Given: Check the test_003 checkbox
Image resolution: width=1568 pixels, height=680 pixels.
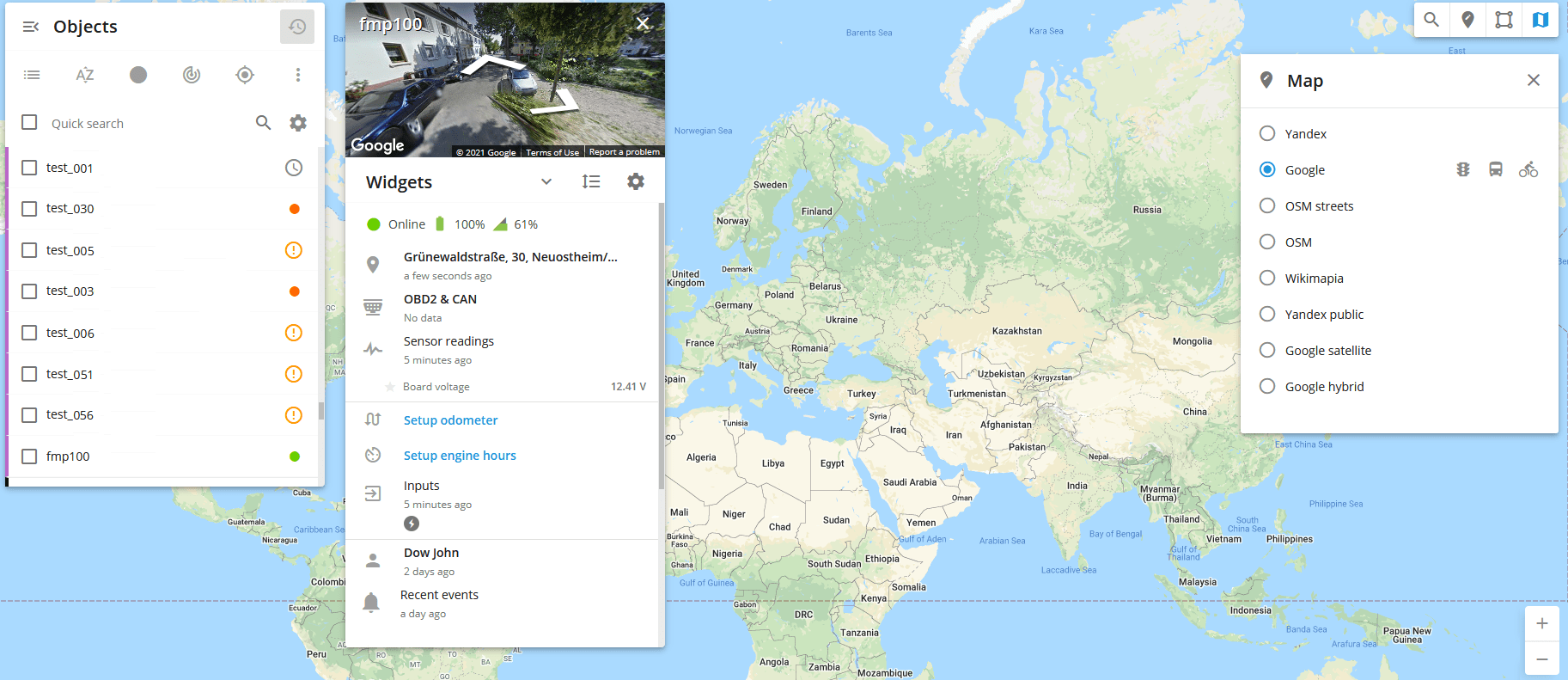Looking at the screenshot, I should (29, 291).
